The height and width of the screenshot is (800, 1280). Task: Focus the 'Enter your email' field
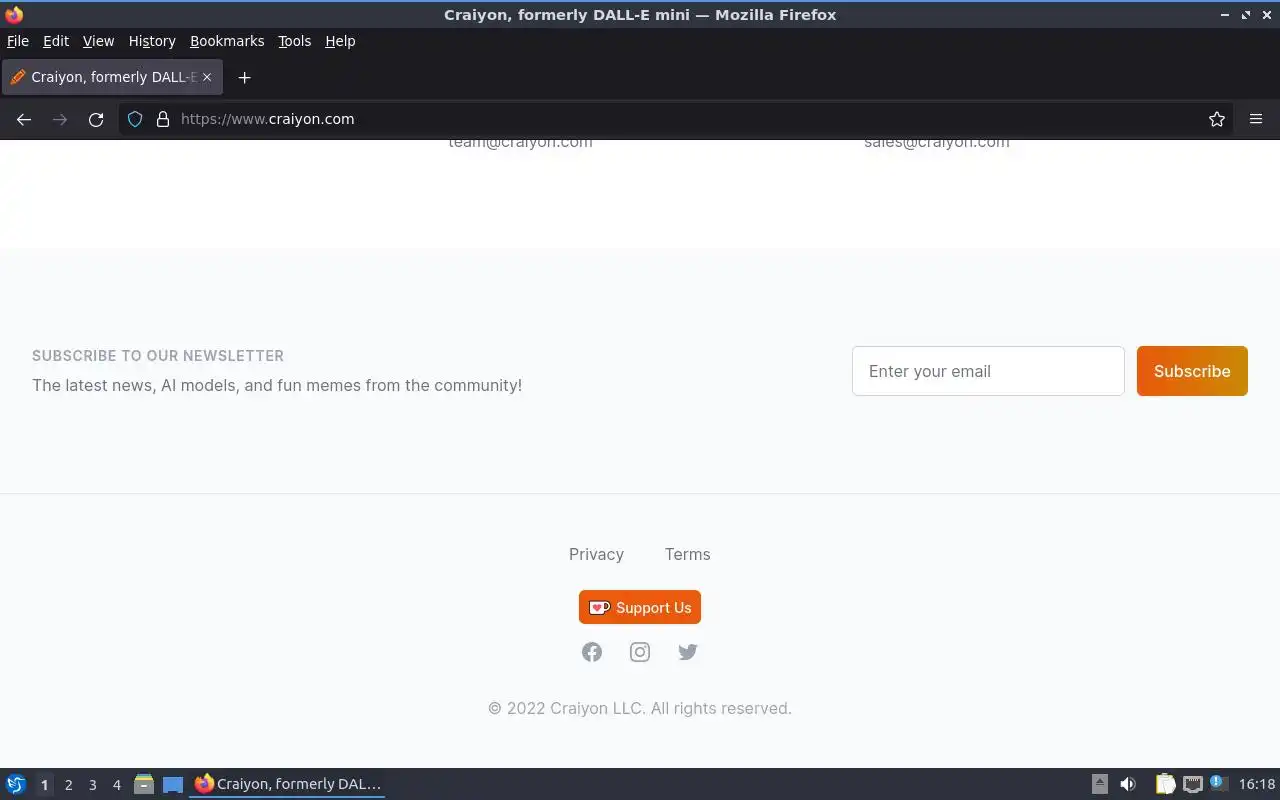(x=988, y=371)
